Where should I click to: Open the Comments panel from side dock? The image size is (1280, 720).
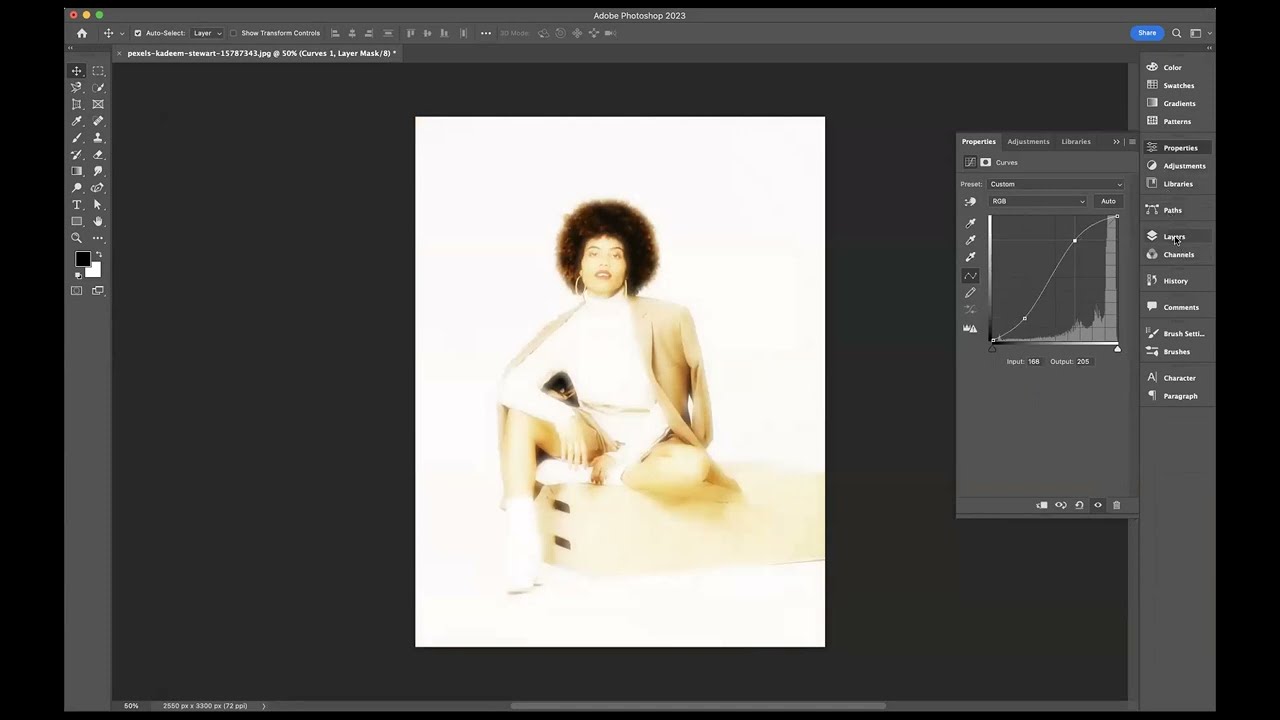tap(1180, 307)
